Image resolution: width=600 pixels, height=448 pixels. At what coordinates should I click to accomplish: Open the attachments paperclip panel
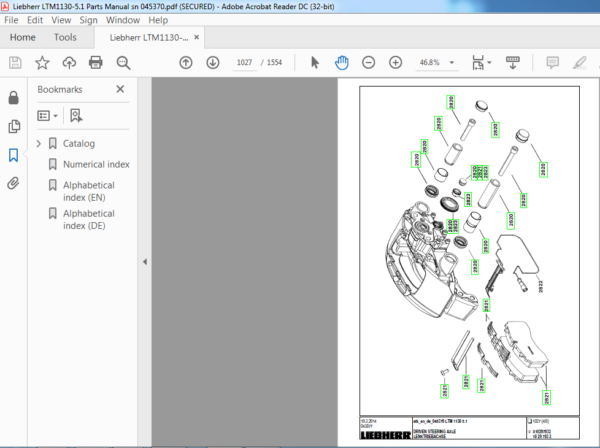click(x=13, y=183)
